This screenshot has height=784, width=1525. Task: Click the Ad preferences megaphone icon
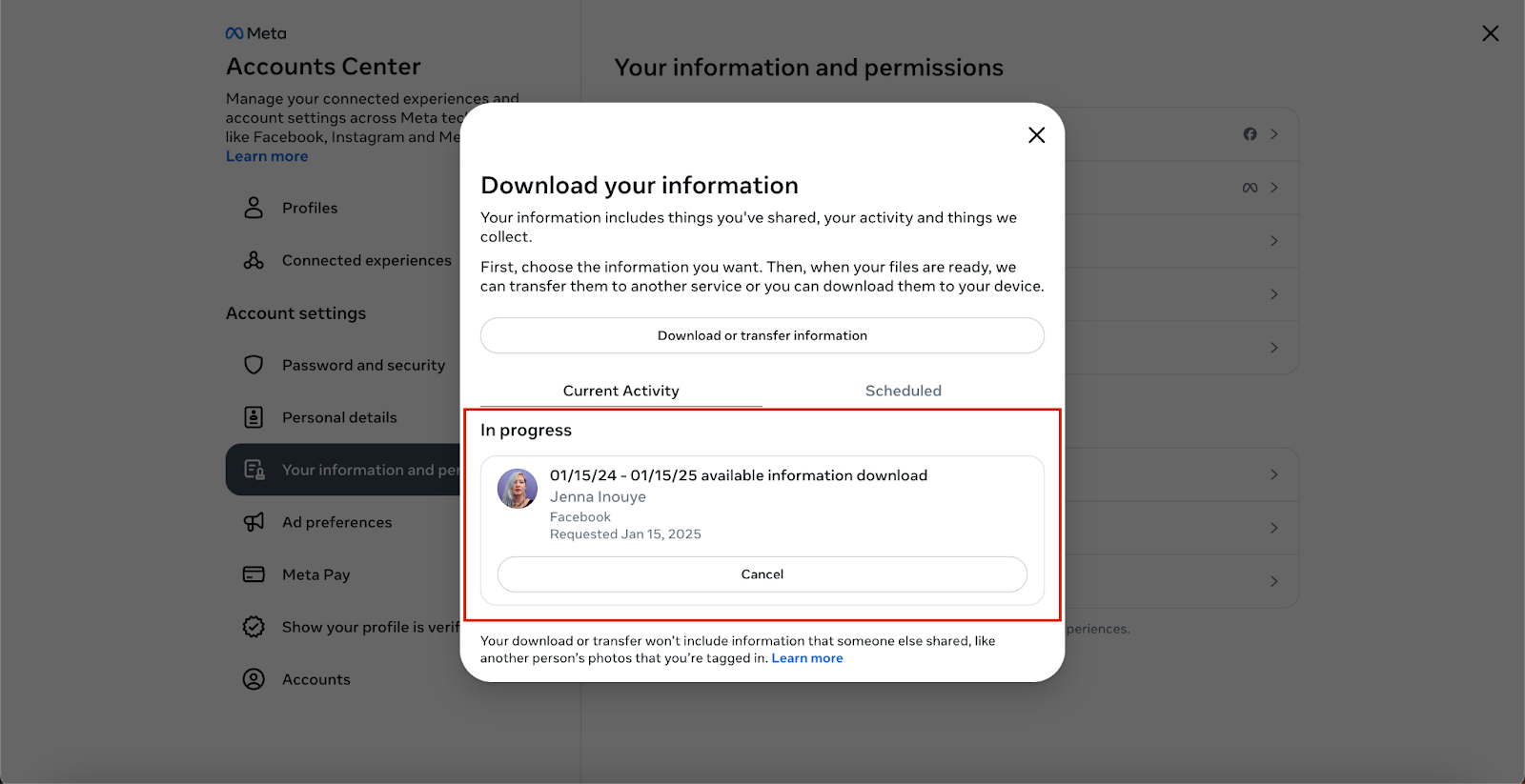(x=254, y=522)
